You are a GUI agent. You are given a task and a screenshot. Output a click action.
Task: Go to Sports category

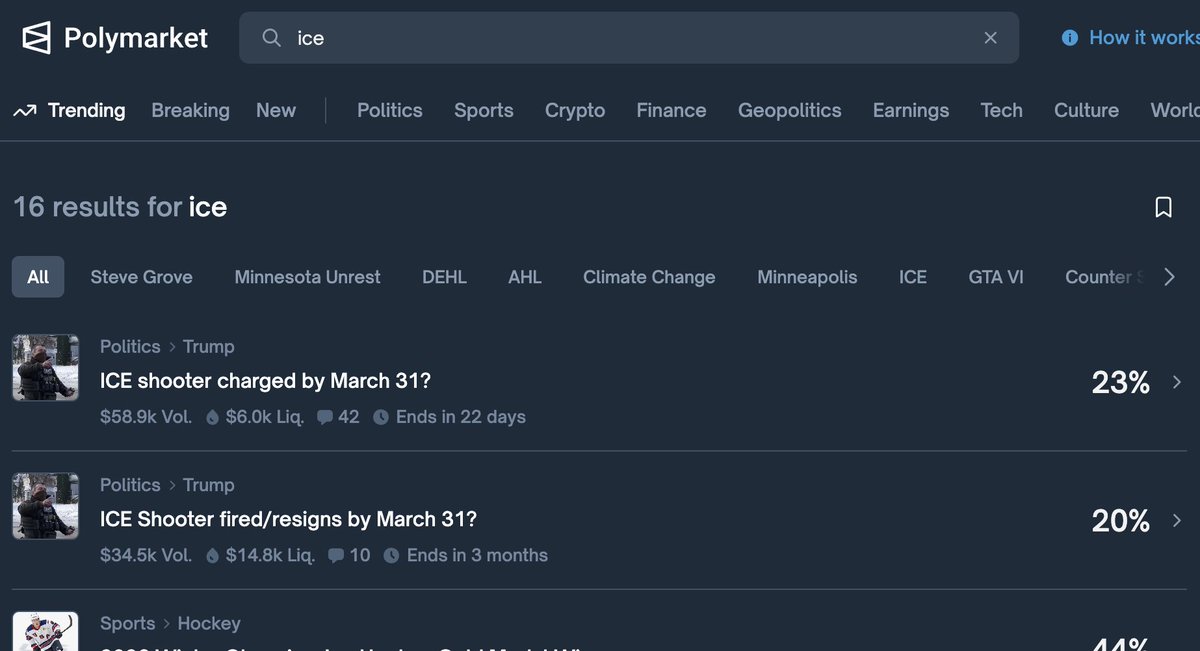point(484,111)
